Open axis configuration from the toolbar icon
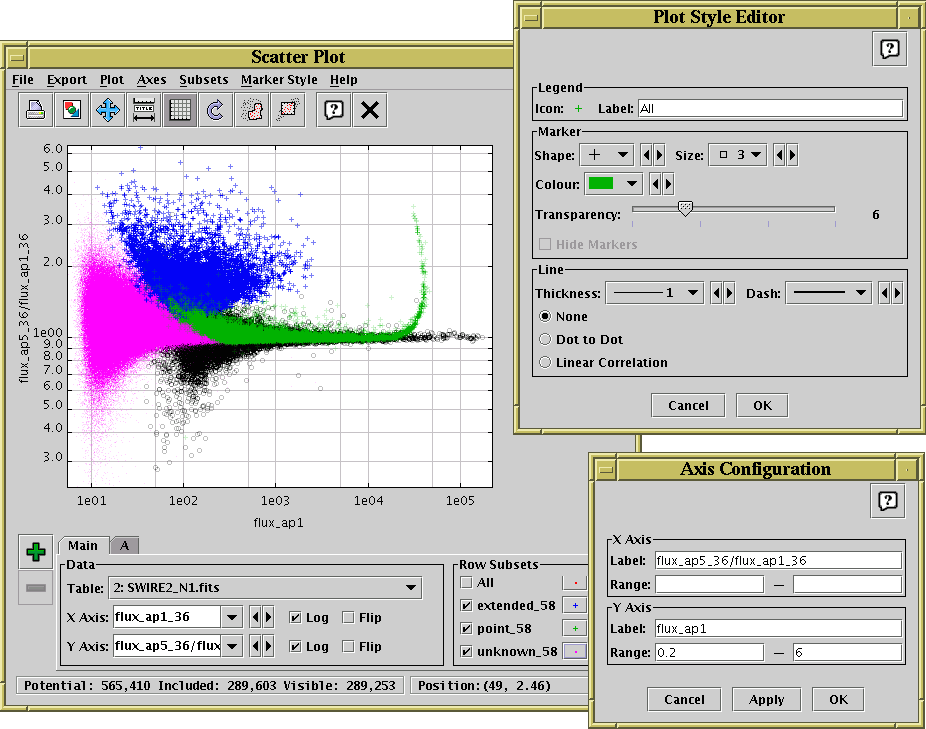926x729 pixels. tap(144, 110)
